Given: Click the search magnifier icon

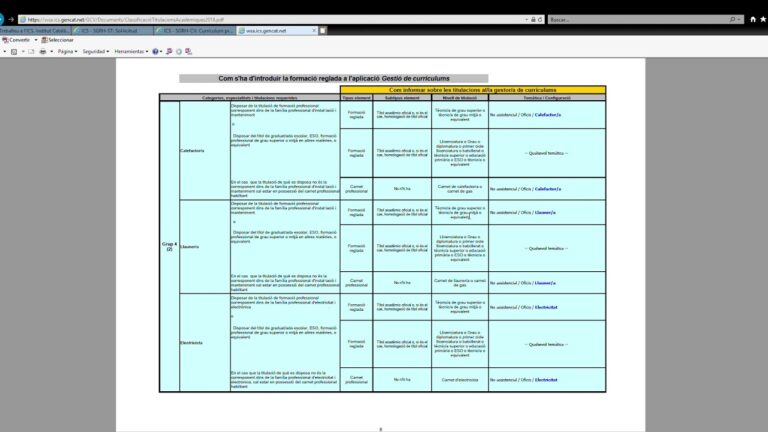Looking at the screenshot, I should click(x=732, y=20).
